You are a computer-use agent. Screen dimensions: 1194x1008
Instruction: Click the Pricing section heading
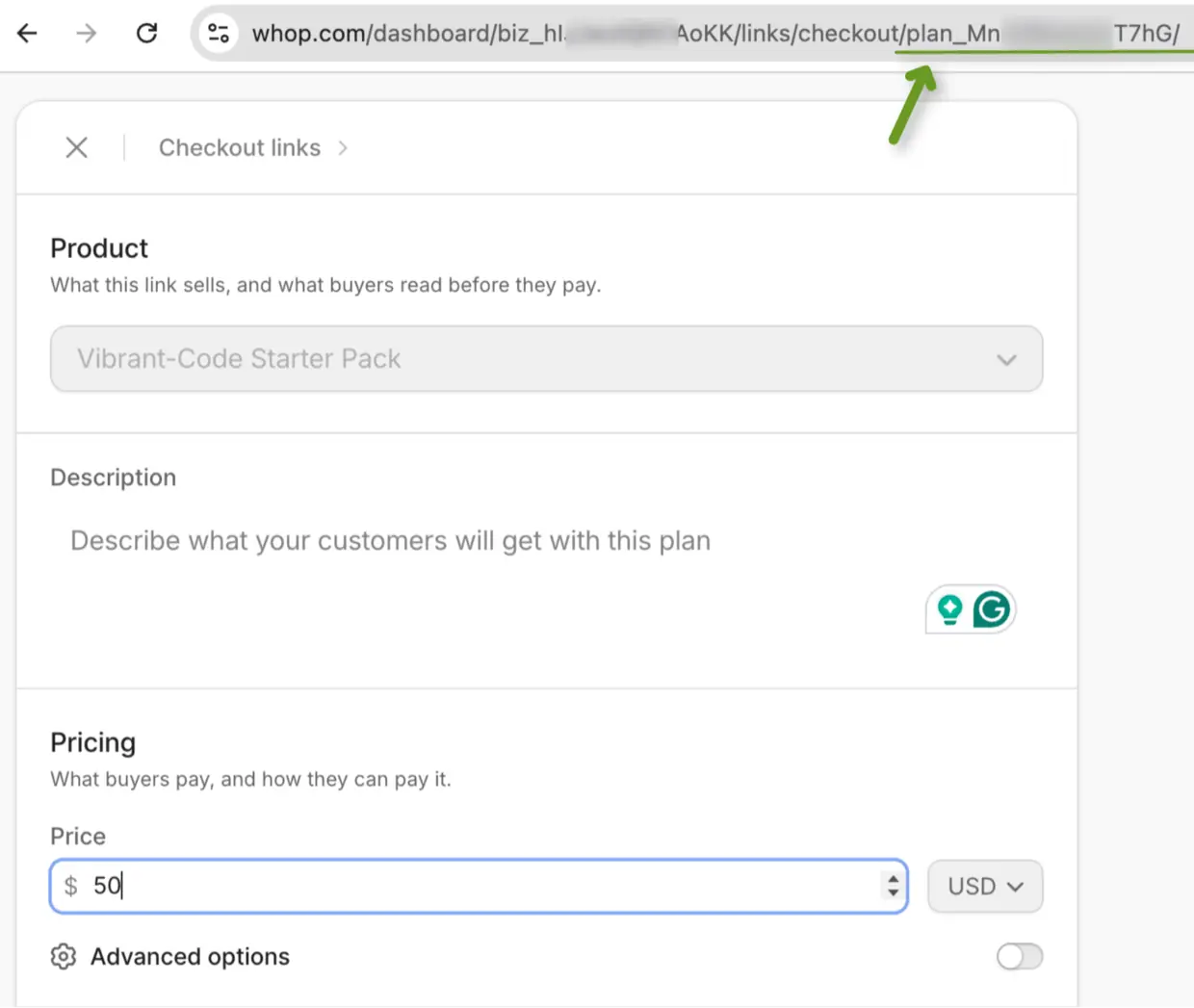click(x=93, y=742)
